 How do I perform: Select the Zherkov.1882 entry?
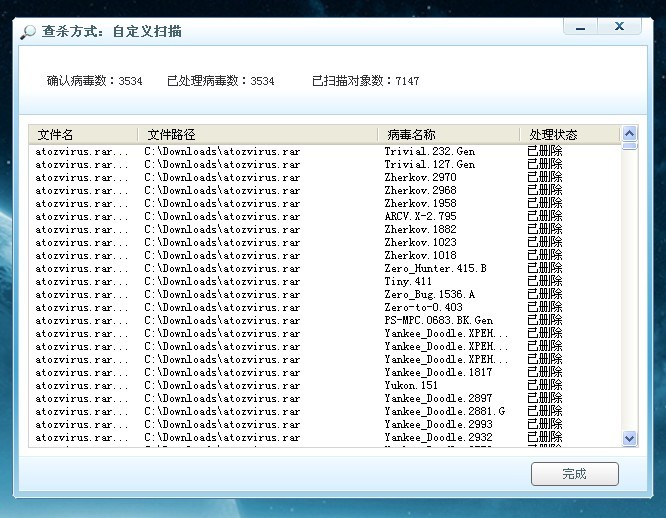click(x=325, y=229)
